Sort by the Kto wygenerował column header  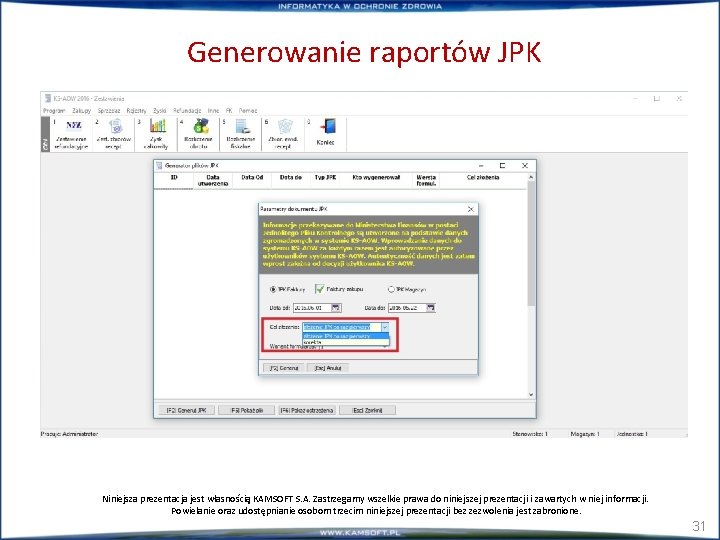(x=376, y=180)
